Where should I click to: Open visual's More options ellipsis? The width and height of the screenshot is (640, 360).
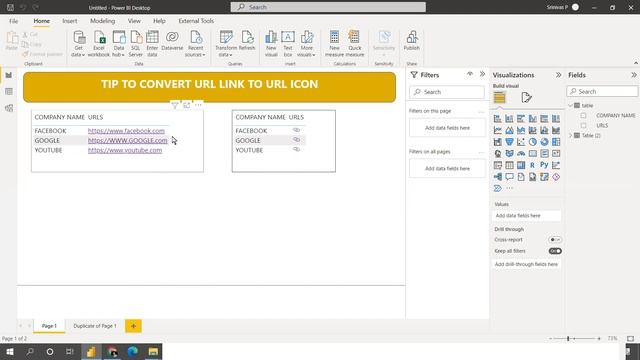[x=198, y=105]
